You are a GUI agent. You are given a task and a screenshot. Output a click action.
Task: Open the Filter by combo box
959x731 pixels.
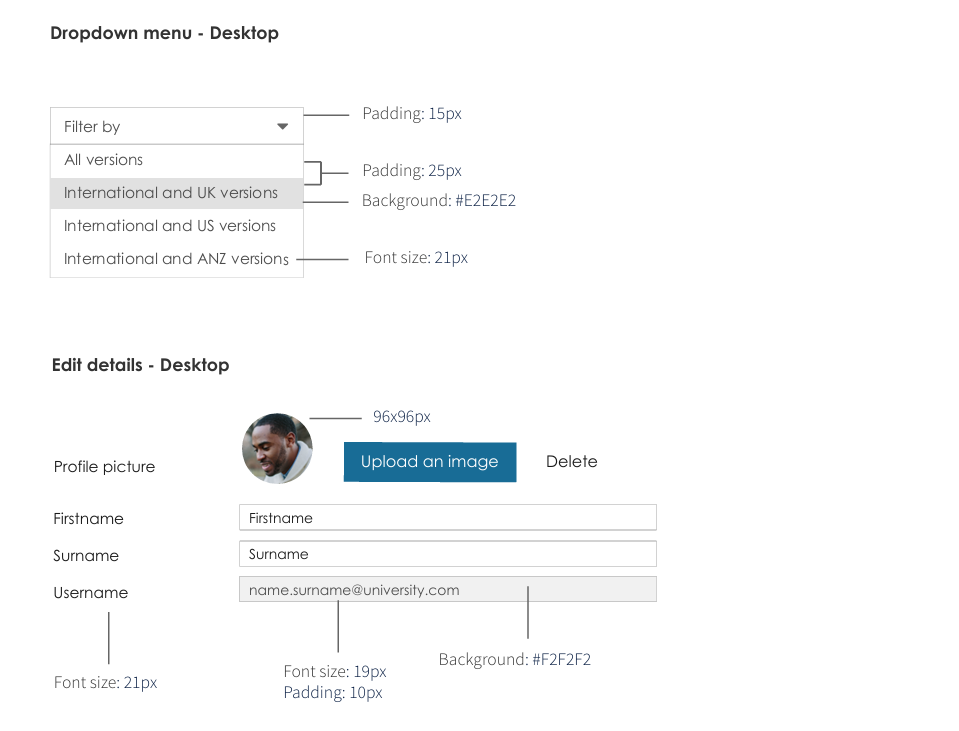[x=176, y=127]
